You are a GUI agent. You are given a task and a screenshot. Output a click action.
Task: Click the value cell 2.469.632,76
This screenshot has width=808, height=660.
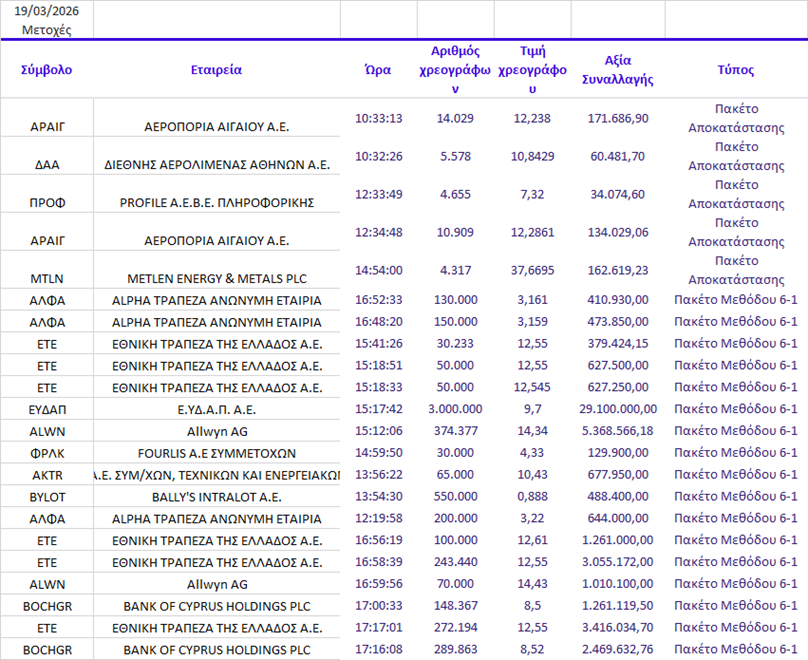point(618,649)
